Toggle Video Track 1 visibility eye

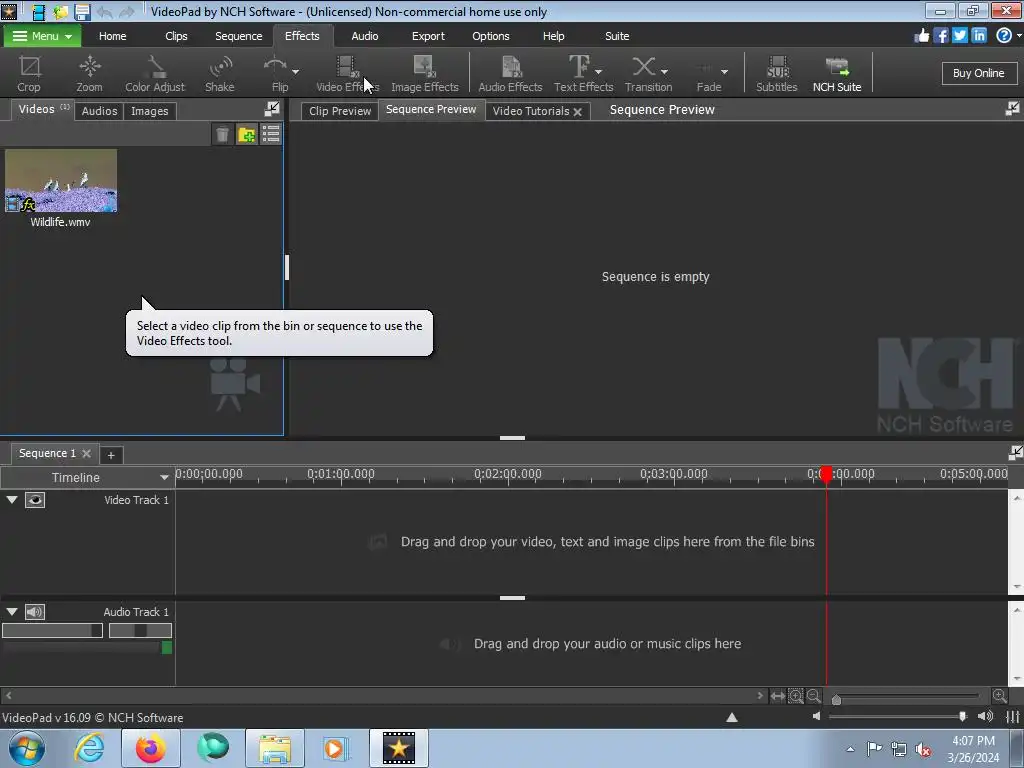(35, 500)
